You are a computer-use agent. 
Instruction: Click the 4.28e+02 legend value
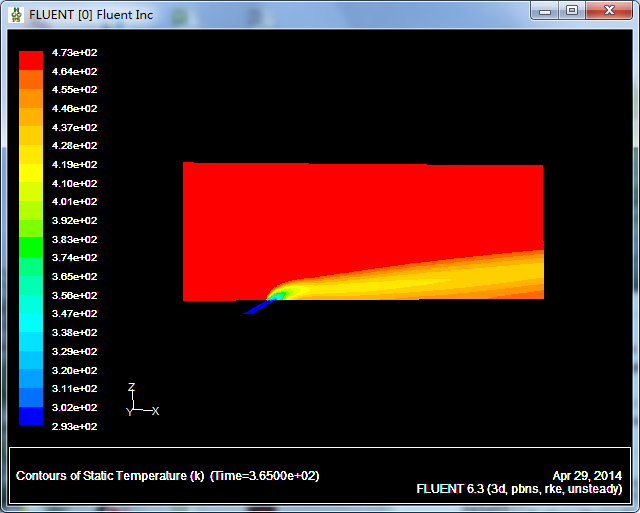pyautogui.click(x=75, y=145)
